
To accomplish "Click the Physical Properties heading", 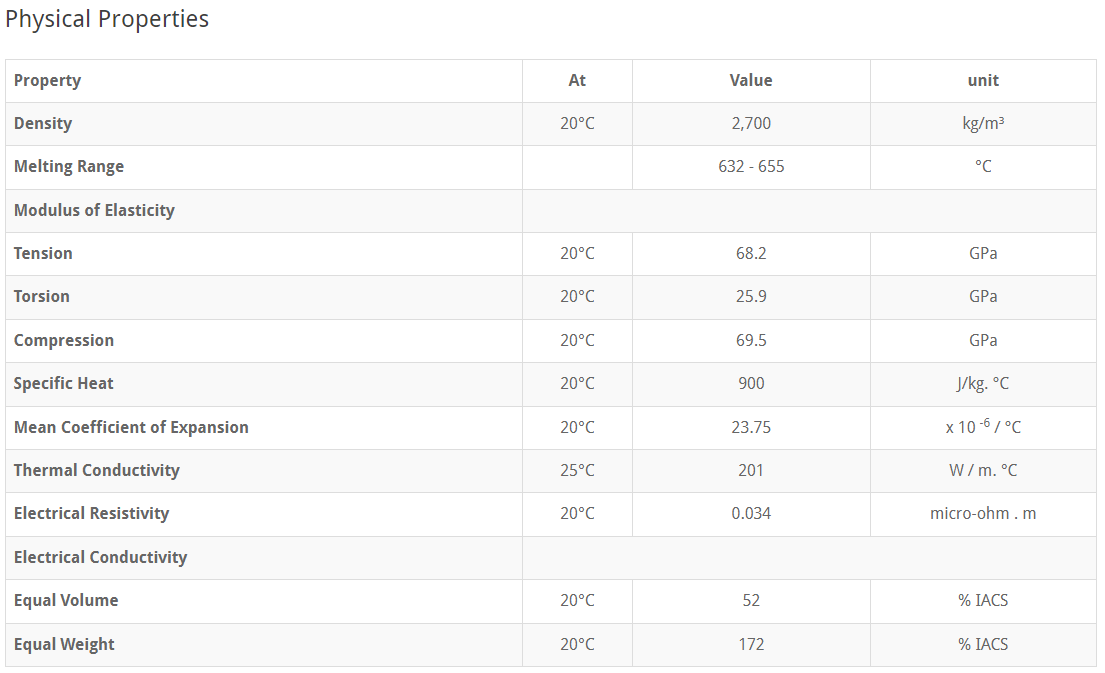I will click(107, 19).
